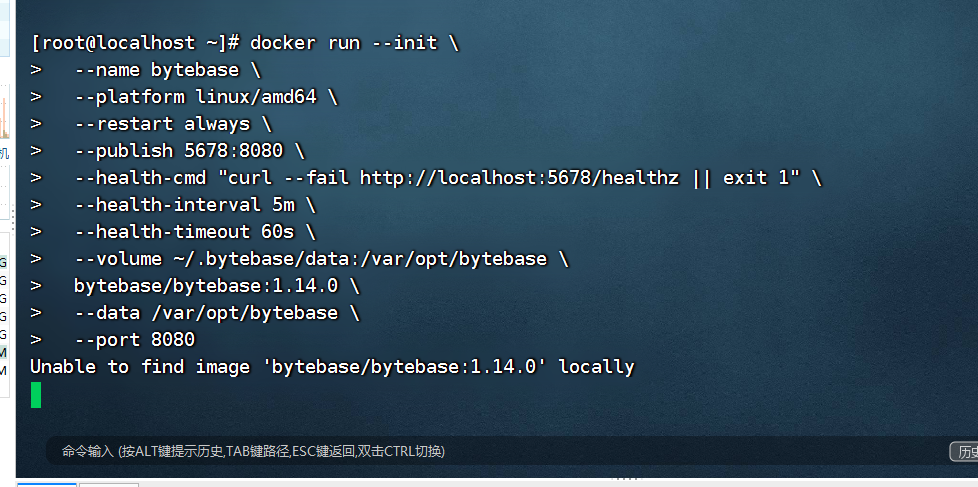Click the '--port 8080' line
The height and width of the screenshot is (487, 978).
[x=112, y=339]
